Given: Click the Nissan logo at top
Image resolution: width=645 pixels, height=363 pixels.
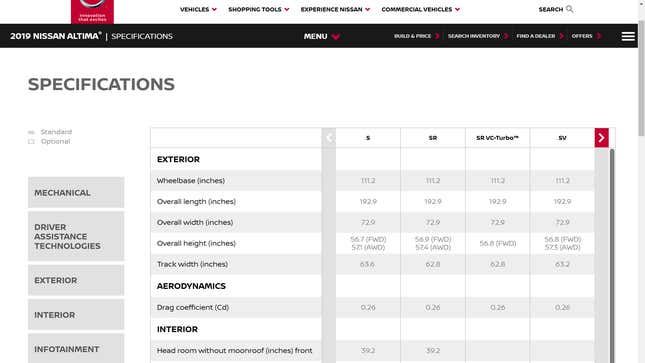Looking at the screenshot, I should coord(92,11).
